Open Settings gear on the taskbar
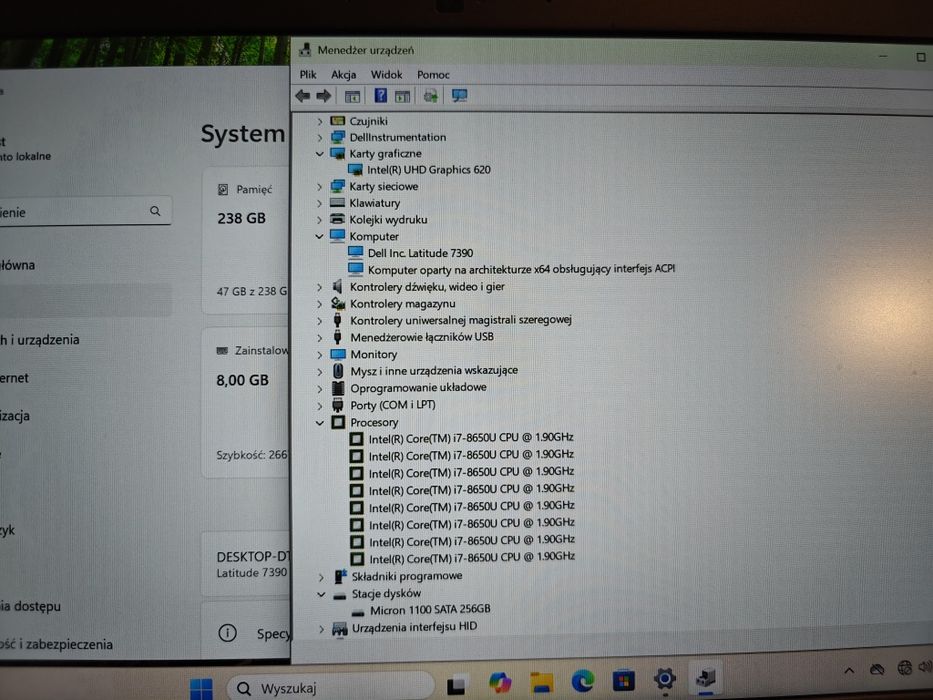The width and height of the screenshot is (933, 700). [665, 679]
